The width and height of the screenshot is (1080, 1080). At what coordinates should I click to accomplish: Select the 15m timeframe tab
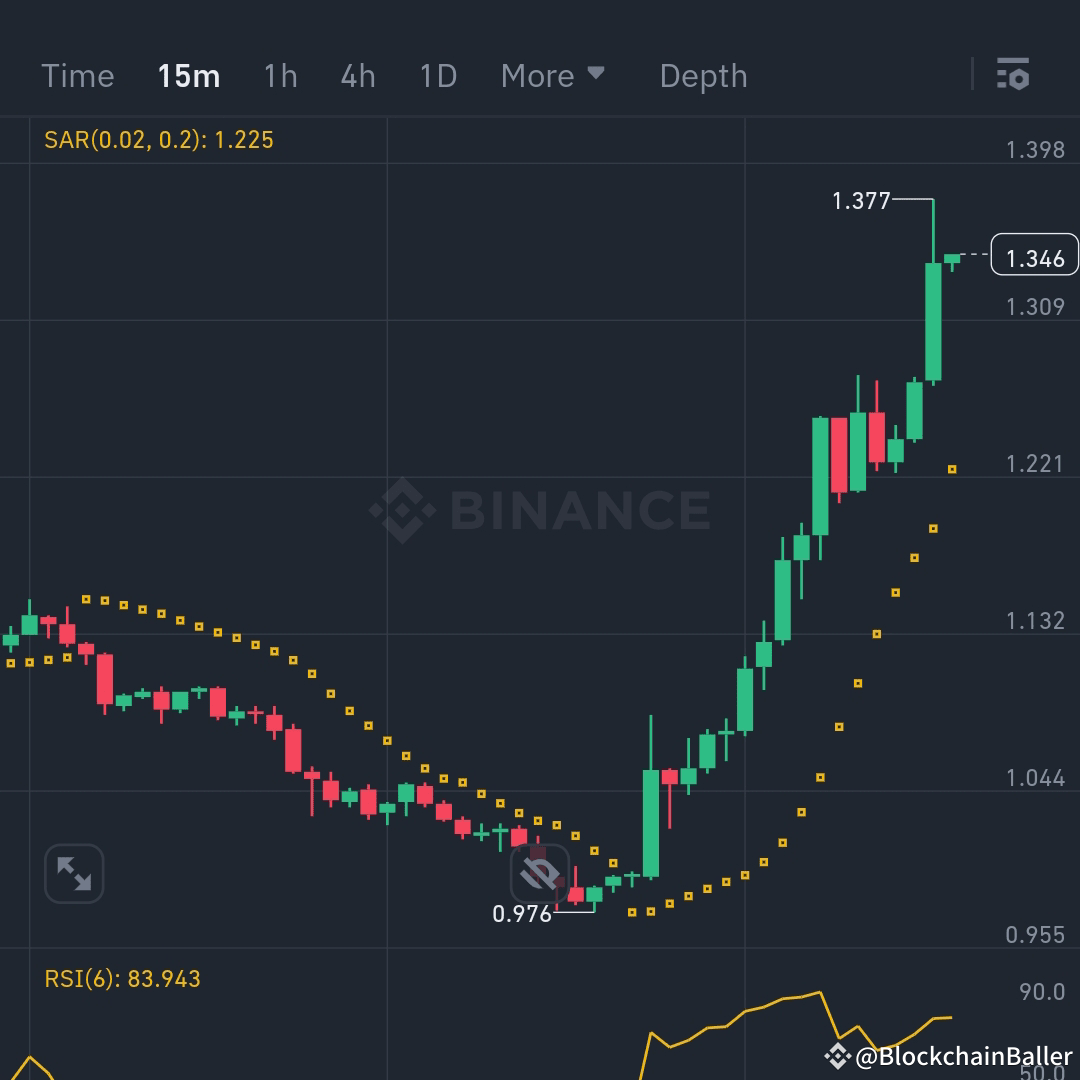point(189,75)
